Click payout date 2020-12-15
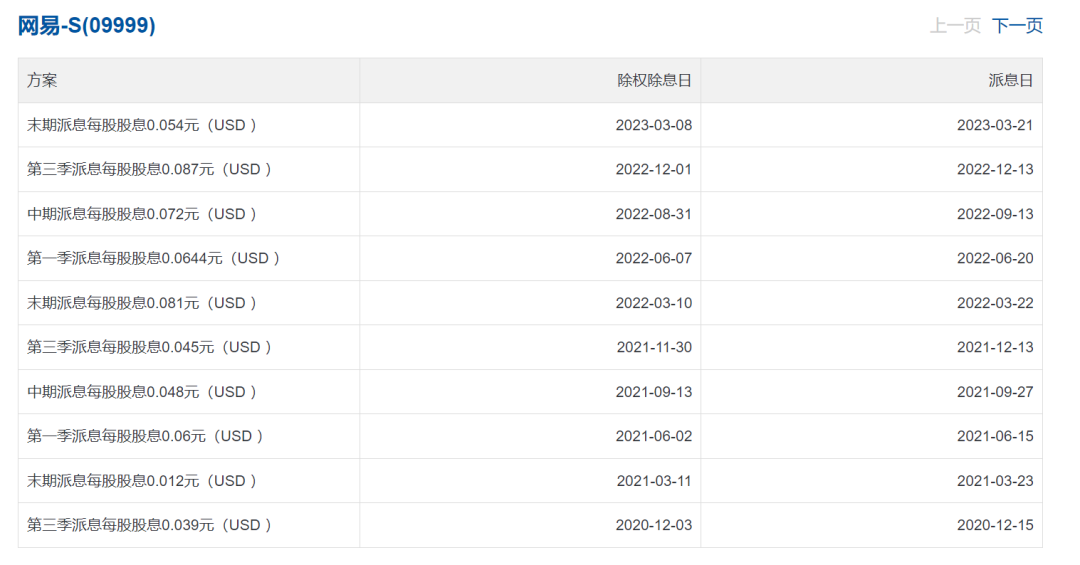1080x565 pixels. (x=995, y=525)
